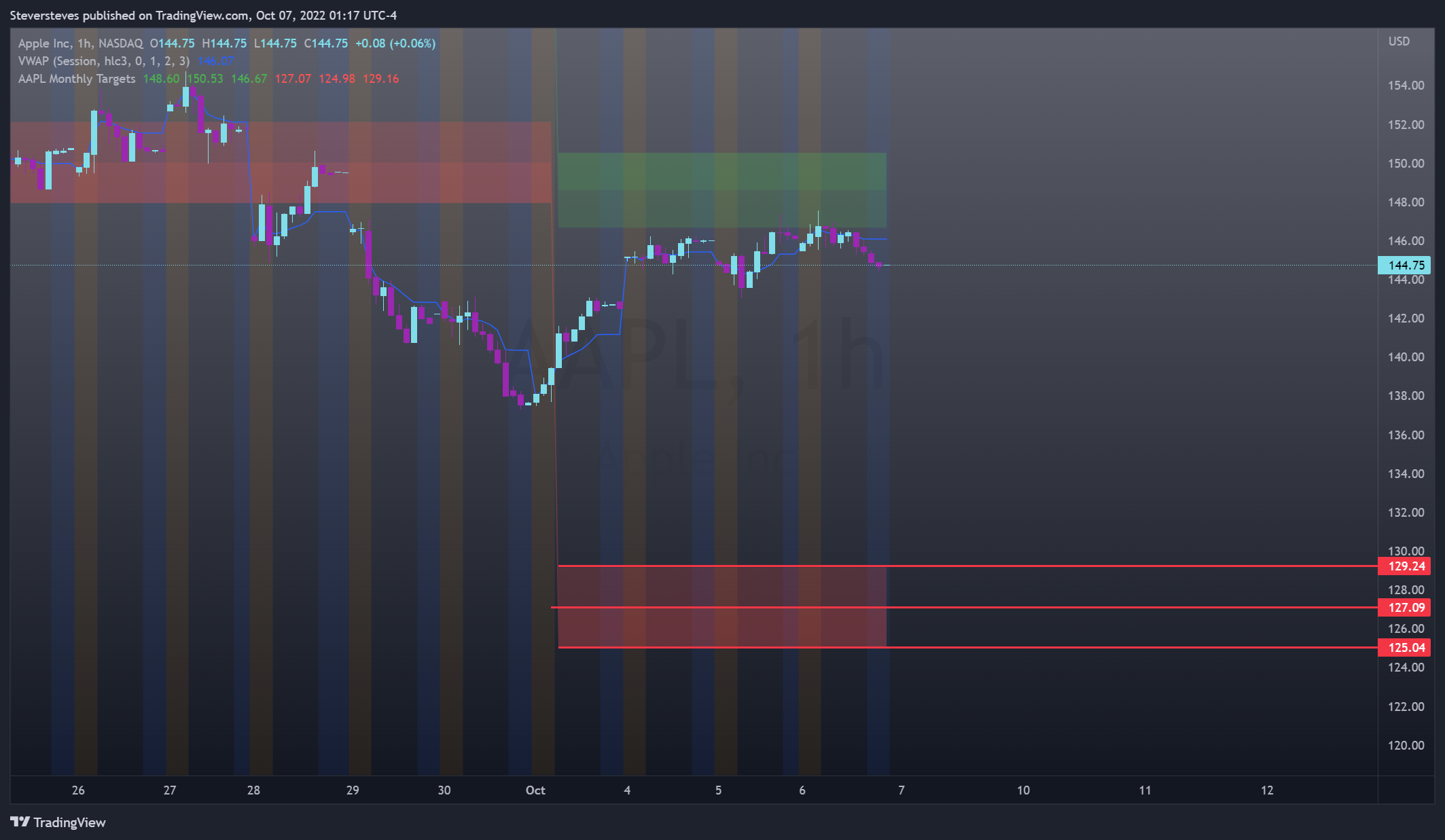Screen dimensions: 1445x840
Task: Click the 28 date label on time axis
Action: (x=253, y=790)
